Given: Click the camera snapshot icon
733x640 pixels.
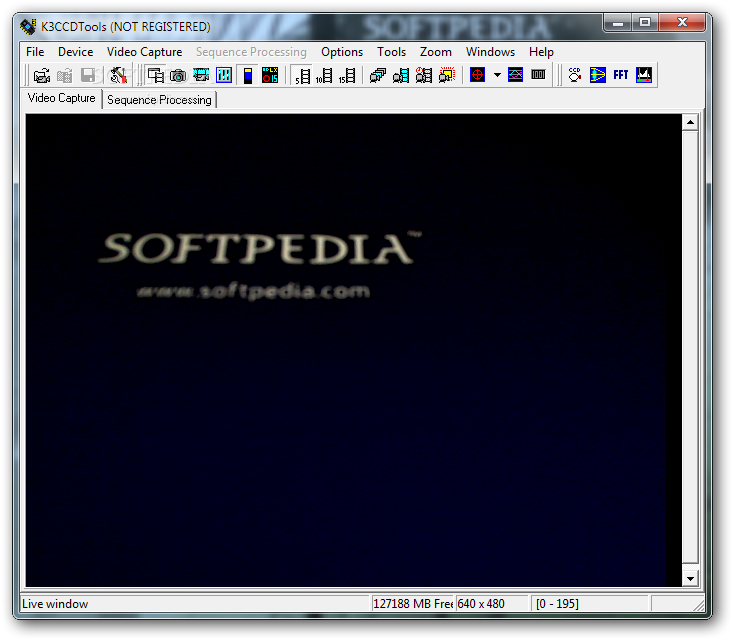Looking at the screenshot, I should coord(179,75).
